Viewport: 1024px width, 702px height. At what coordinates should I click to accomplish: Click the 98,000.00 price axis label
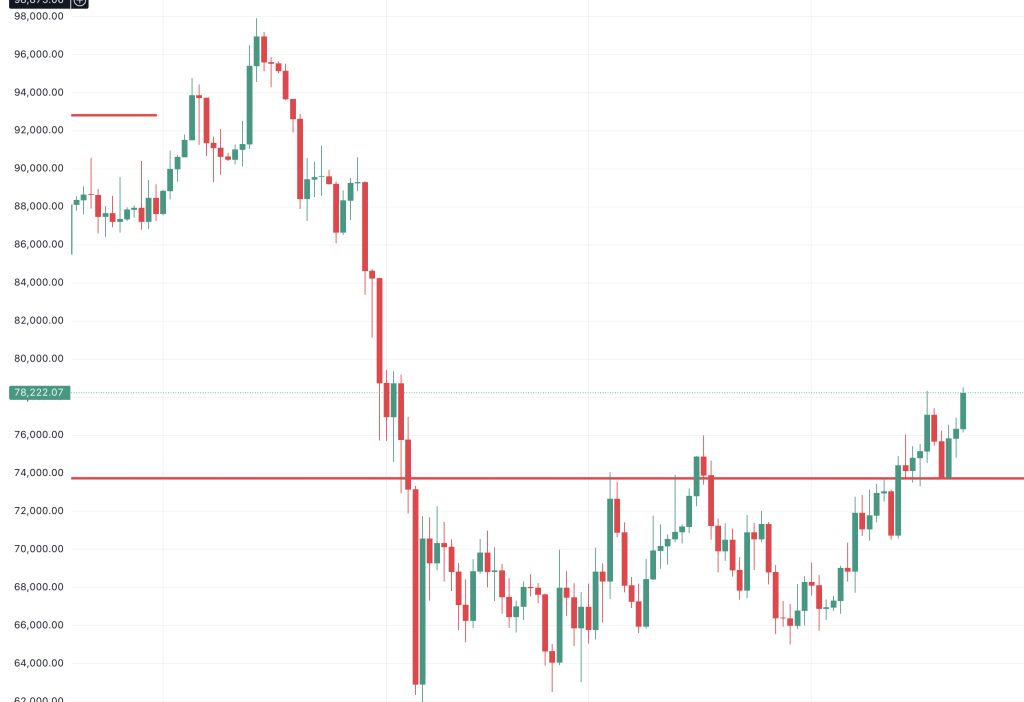39,16
